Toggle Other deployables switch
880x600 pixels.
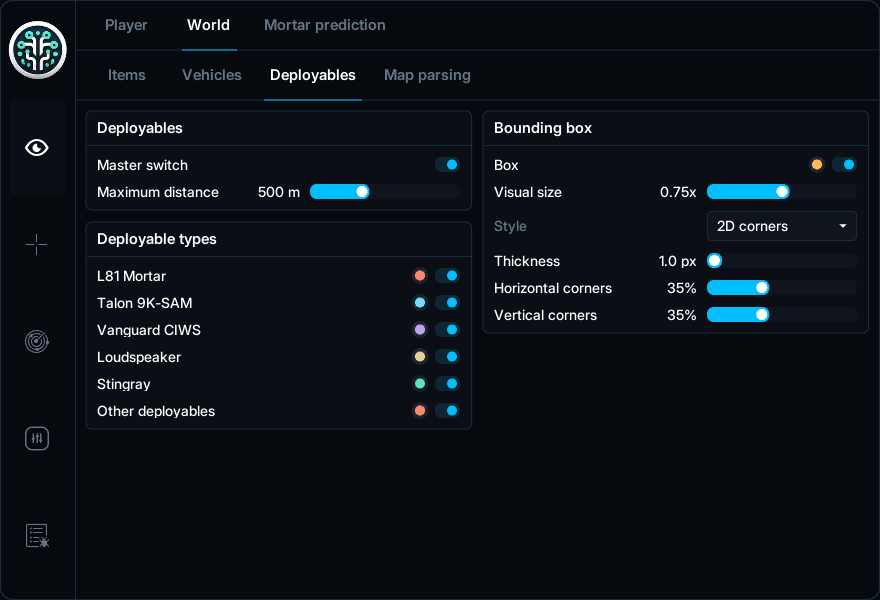coord(447,410)
